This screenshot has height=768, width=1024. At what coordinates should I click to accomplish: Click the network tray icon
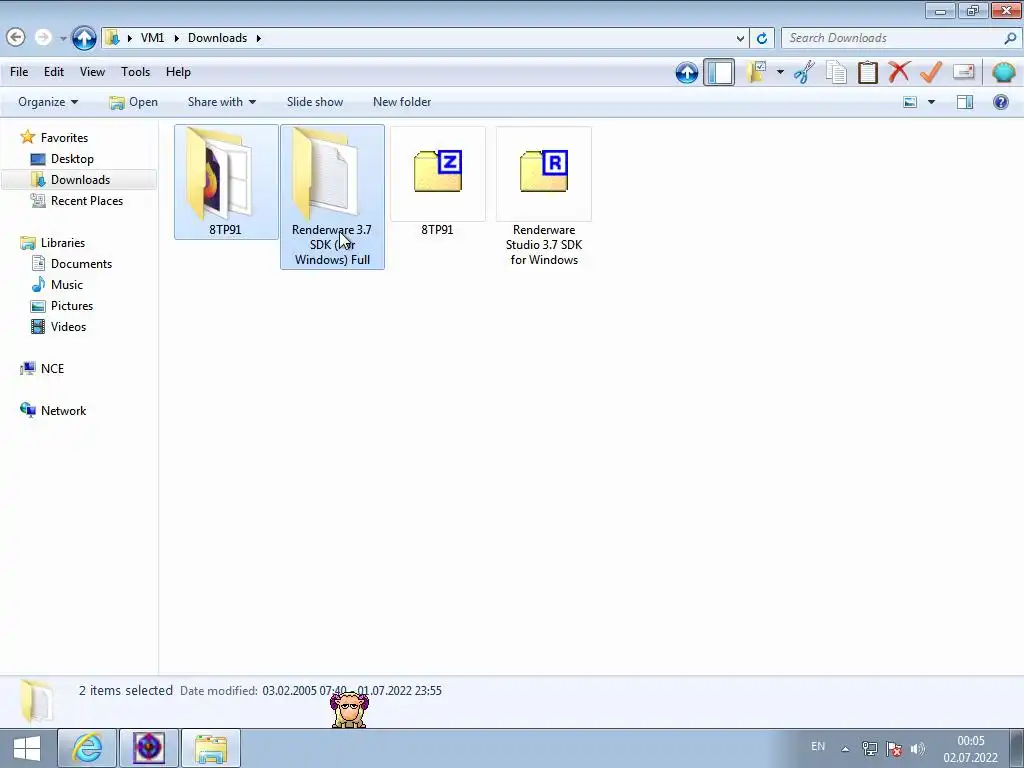[869, 748]
